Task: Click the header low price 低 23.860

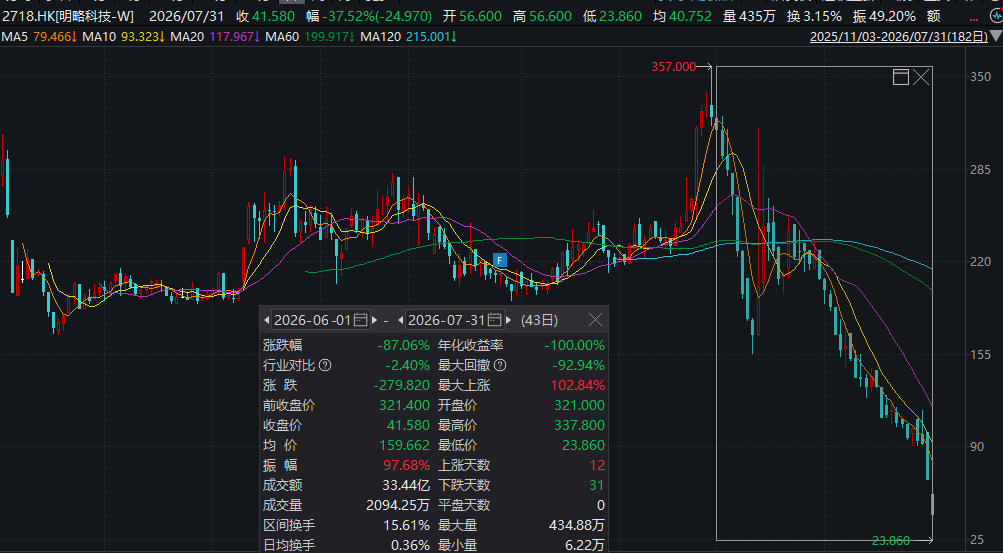Action: point(612,16)
